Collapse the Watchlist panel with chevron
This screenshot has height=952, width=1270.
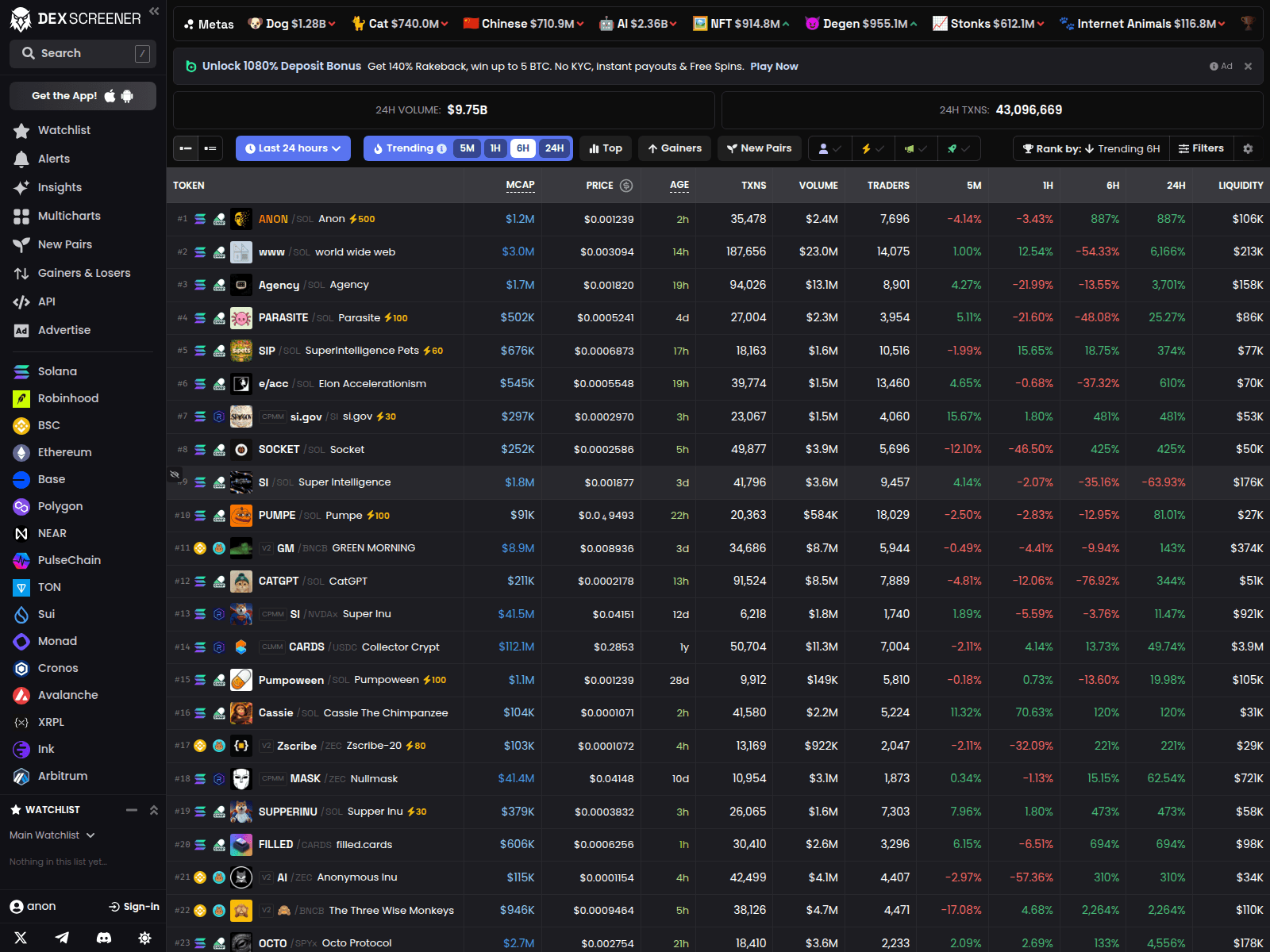click(154, 810)
